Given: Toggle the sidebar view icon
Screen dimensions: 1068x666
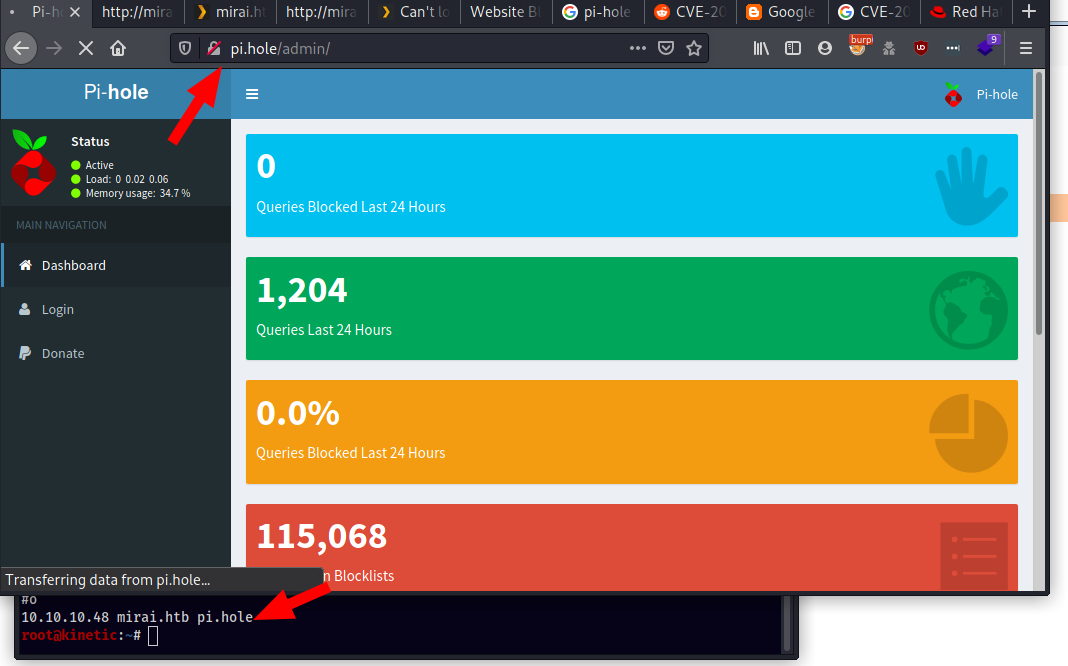Looking at the screenshot, I should pos(793,48).
